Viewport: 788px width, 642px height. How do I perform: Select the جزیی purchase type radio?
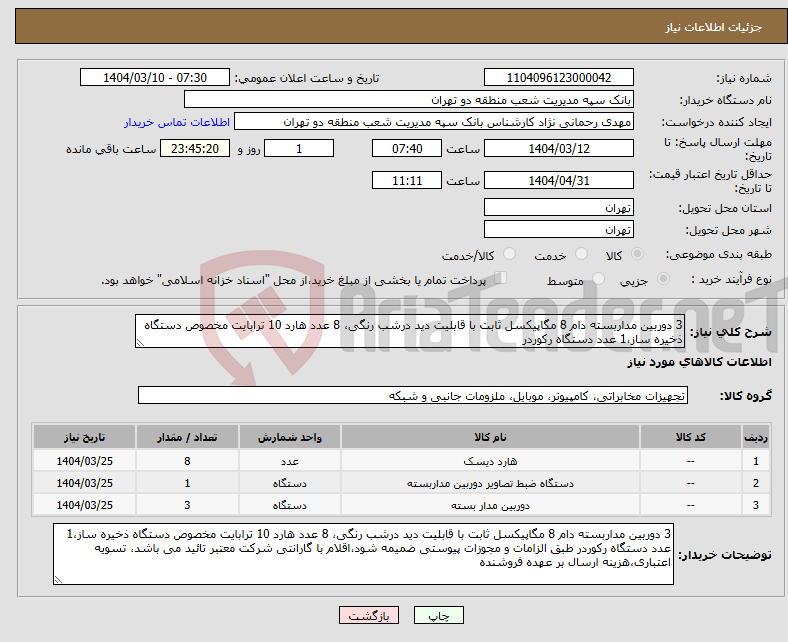[x=663, y=279]
